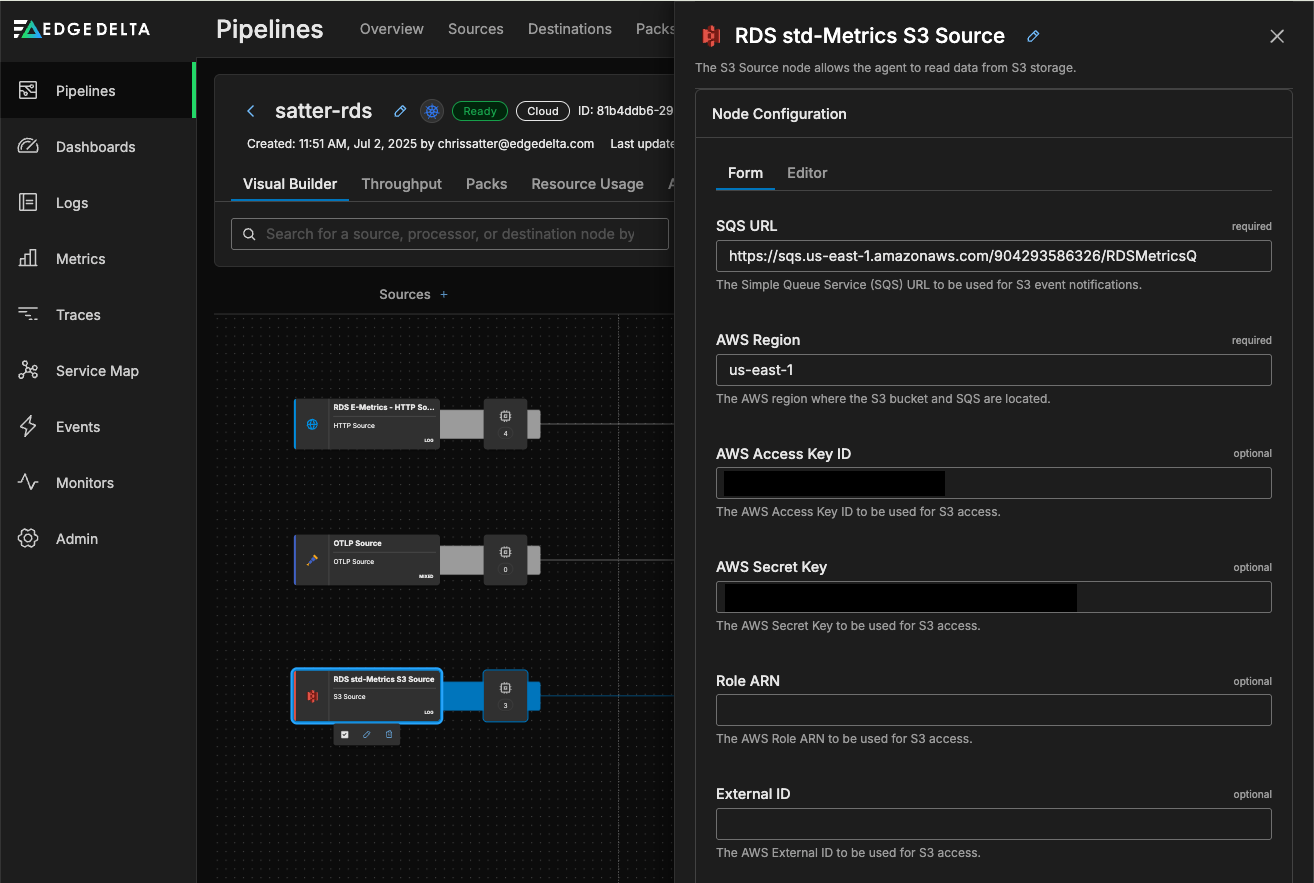Viewport: 1314px width, 883px height.
Task: Open the Throughput tab
Action: click(x=401, y=184)
